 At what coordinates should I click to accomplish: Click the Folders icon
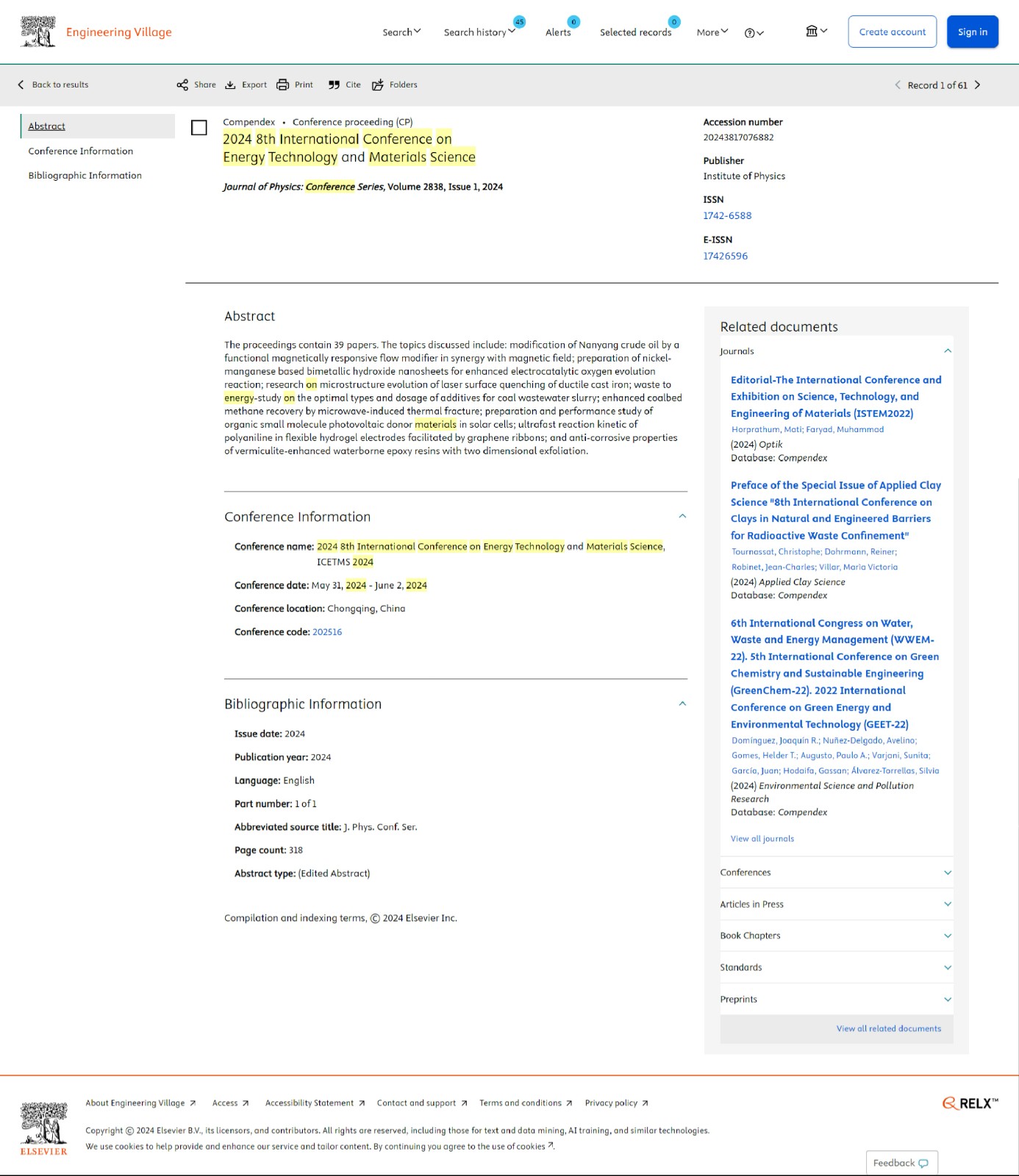[378, 85]
